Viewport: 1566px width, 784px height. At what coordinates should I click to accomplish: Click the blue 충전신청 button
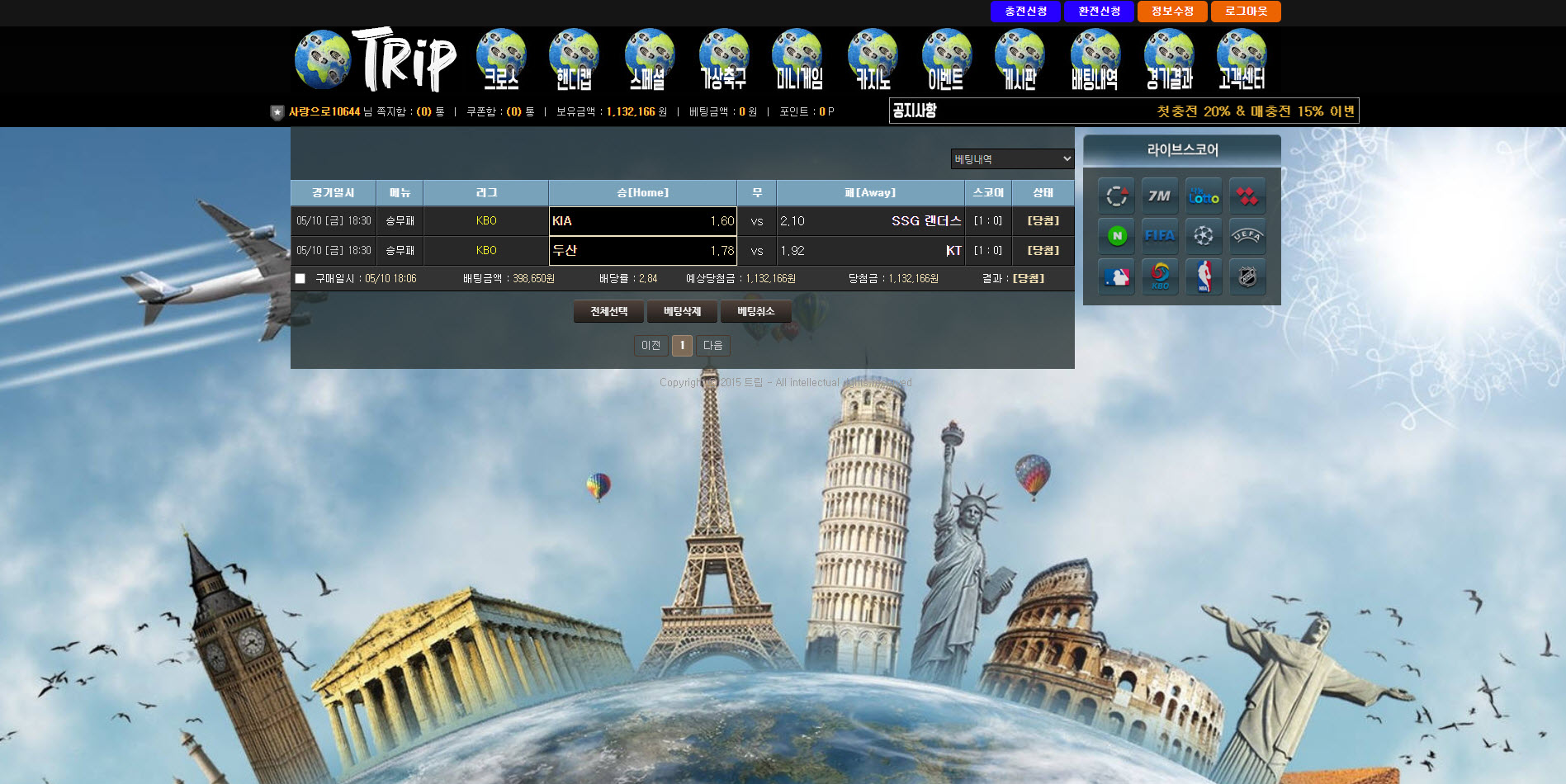tap(1025, 12)
